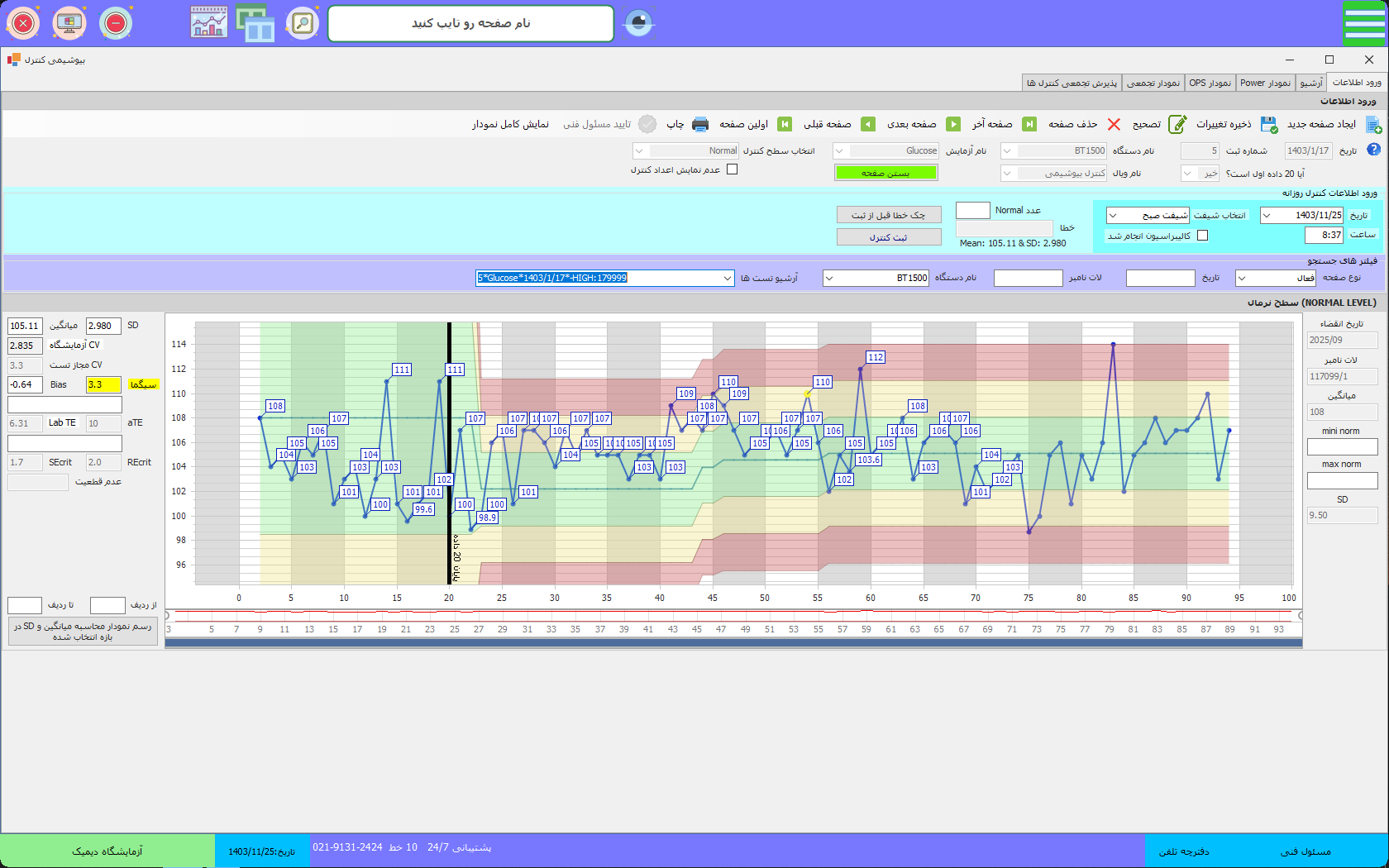Image resolution: width=1389 pixels, height=868 pixels.
Task: Click the red X delete page icon
Action: 1114,124
